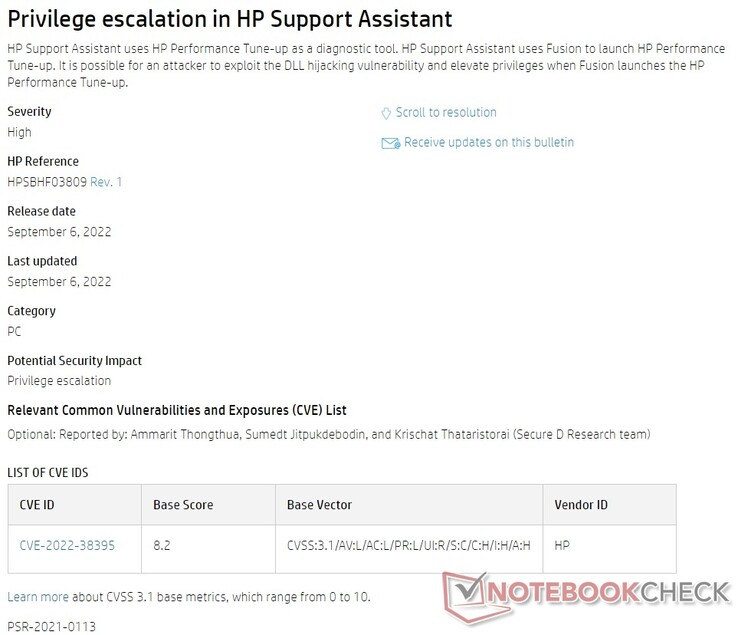Image resolution: width=738 pixels, height=635 pixels.
Task: Click the Base Score column header
Action: (208, 505)
